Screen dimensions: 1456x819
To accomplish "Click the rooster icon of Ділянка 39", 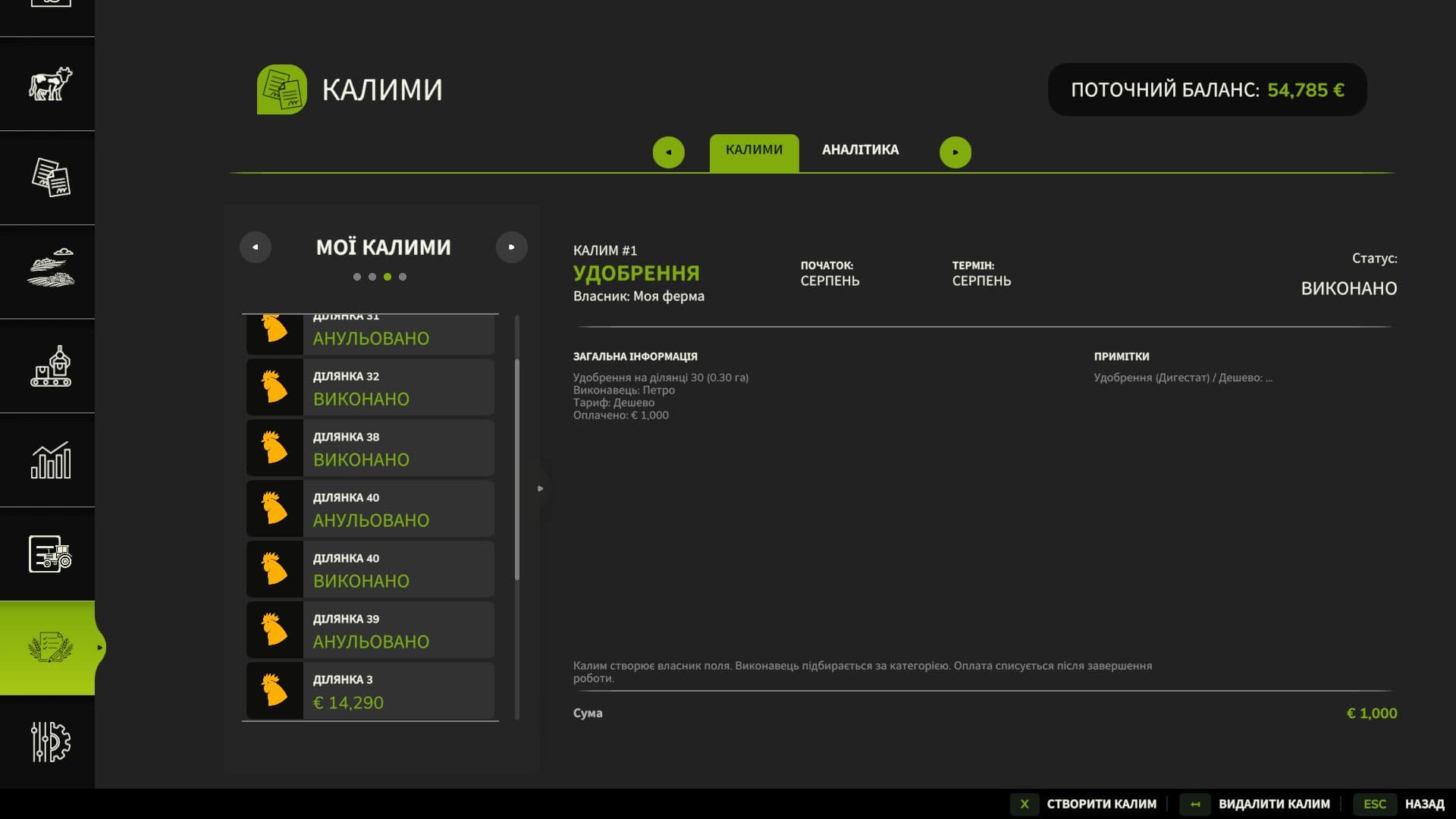I will tap(275, 629).
